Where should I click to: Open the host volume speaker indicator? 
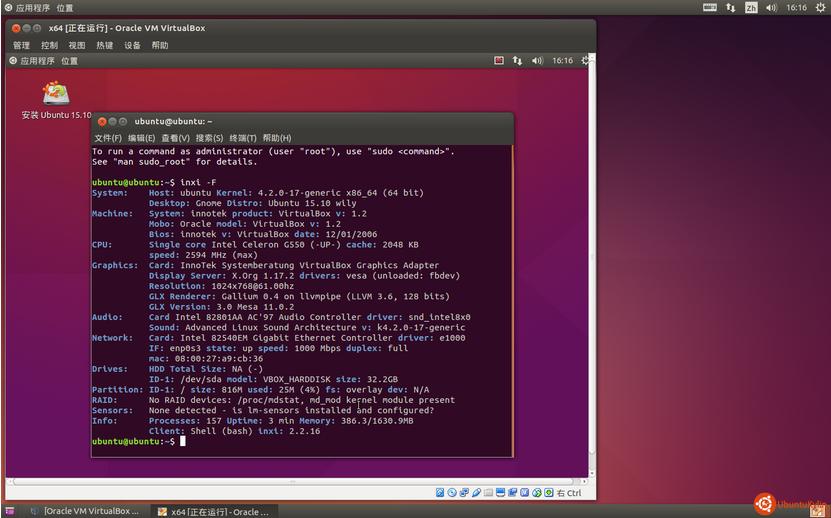771,7
